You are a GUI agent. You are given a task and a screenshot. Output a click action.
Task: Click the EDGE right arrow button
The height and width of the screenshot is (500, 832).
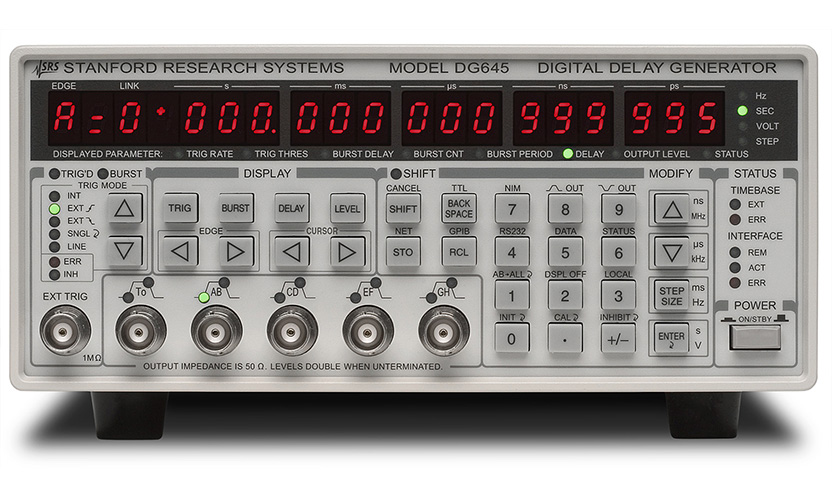[236, 252]
